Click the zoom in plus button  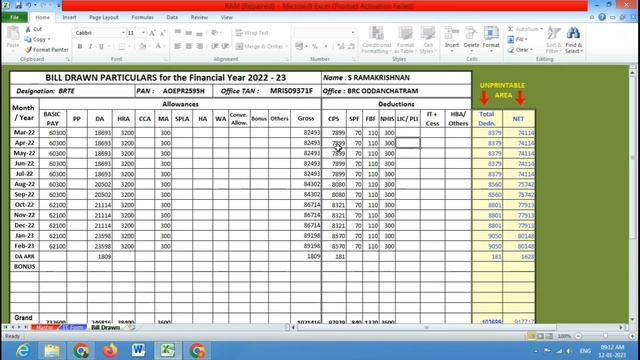632,336
